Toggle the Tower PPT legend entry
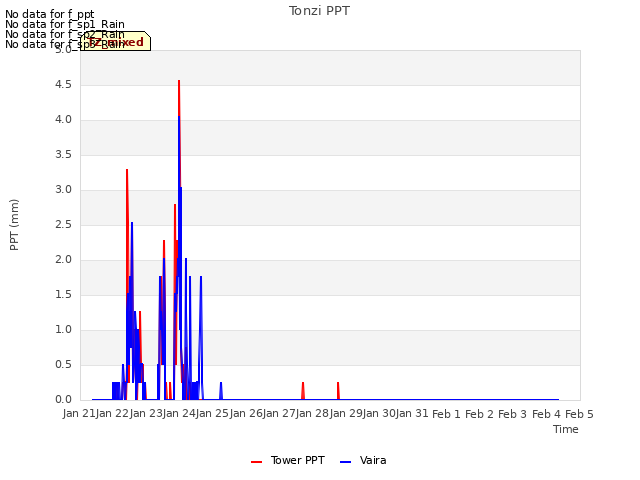Image resolution: width=640 pixels, height=480 pixels. [288, 461]
